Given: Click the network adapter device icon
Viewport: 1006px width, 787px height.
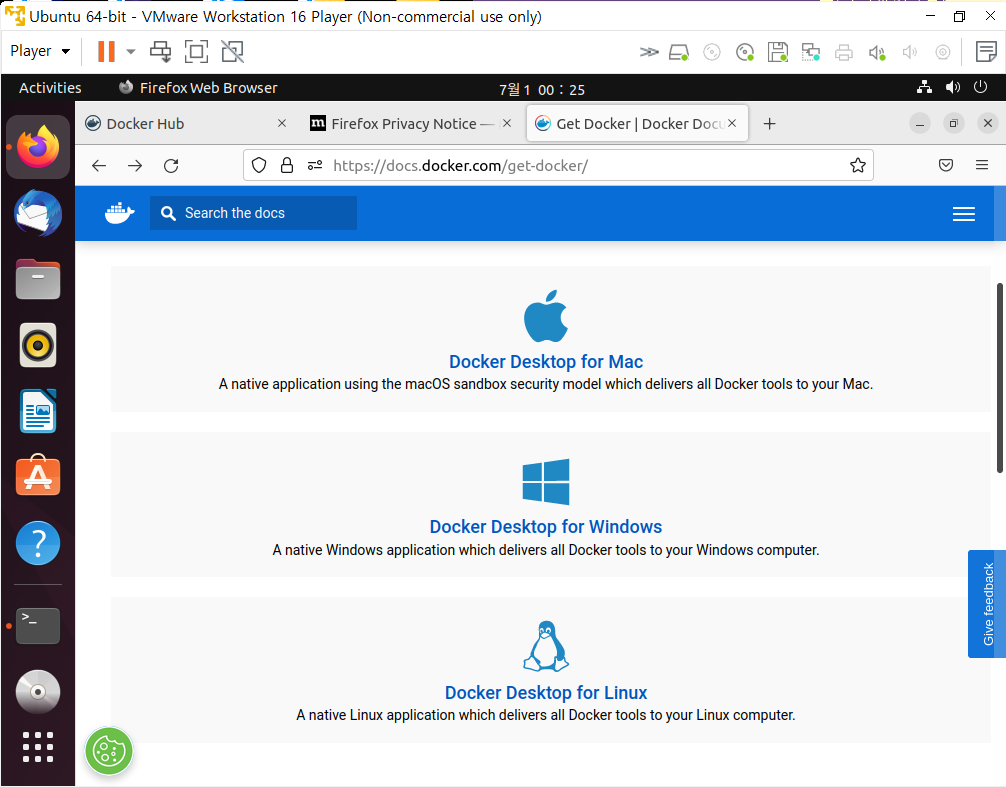Looking at the screenshot, I should (811, 52).
